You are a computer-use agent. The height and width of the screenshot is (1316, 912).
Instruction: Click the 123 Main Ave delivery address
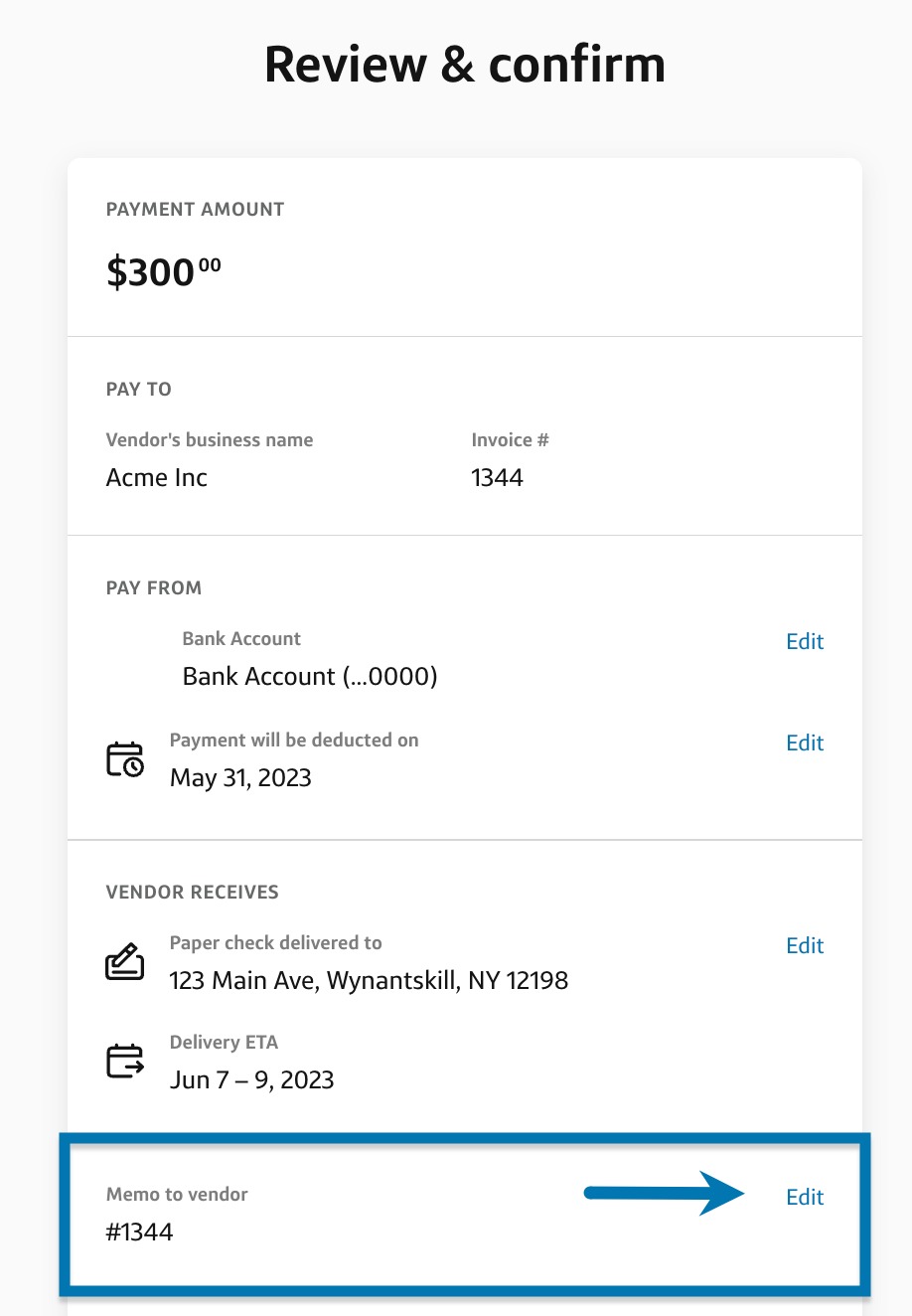369,981
